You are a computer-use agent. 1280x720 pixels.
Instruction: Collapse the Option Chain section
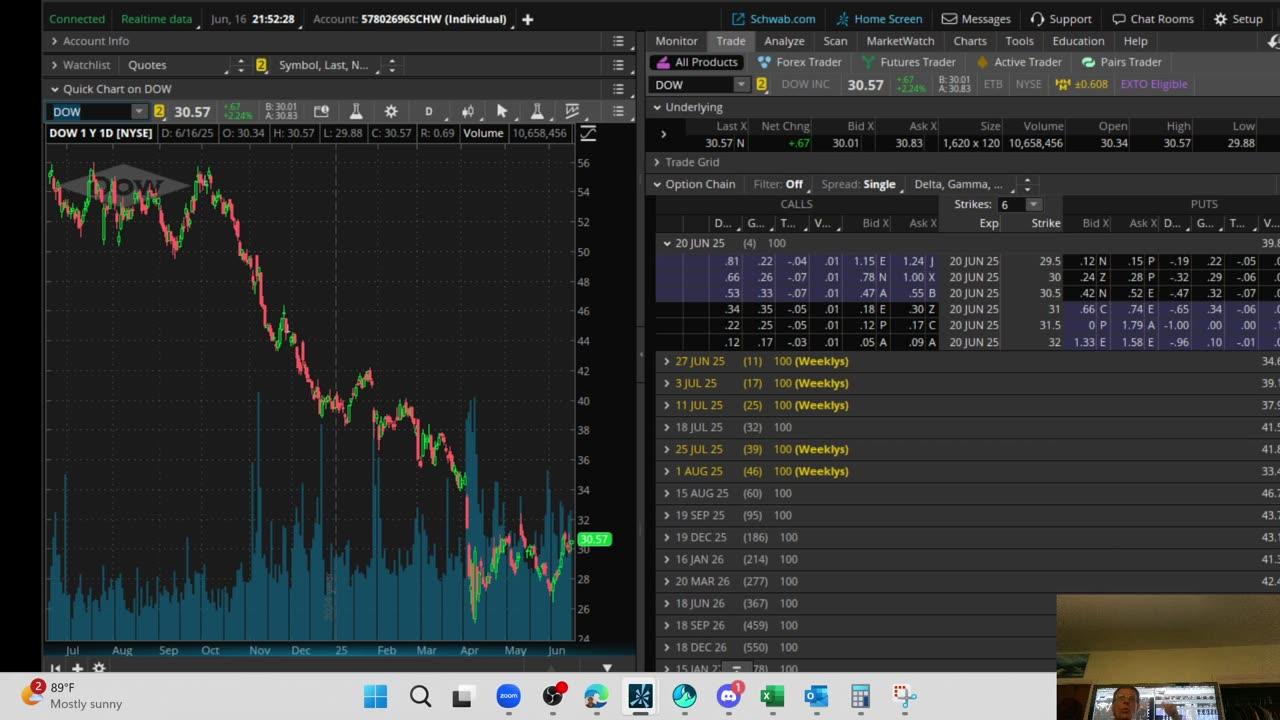point(657,184)
